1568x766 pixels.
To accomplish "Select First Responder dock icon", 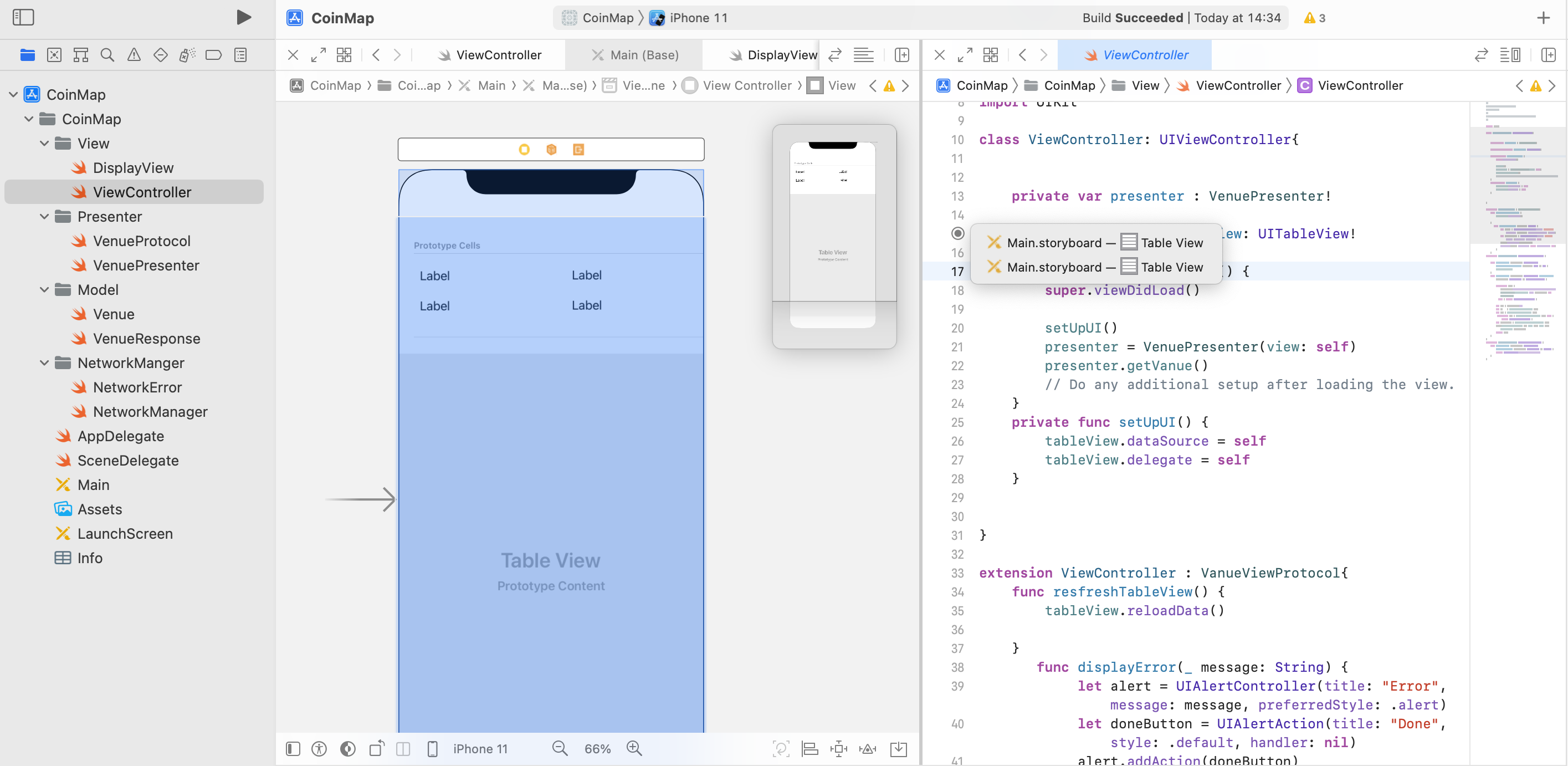I will [551, 149].
